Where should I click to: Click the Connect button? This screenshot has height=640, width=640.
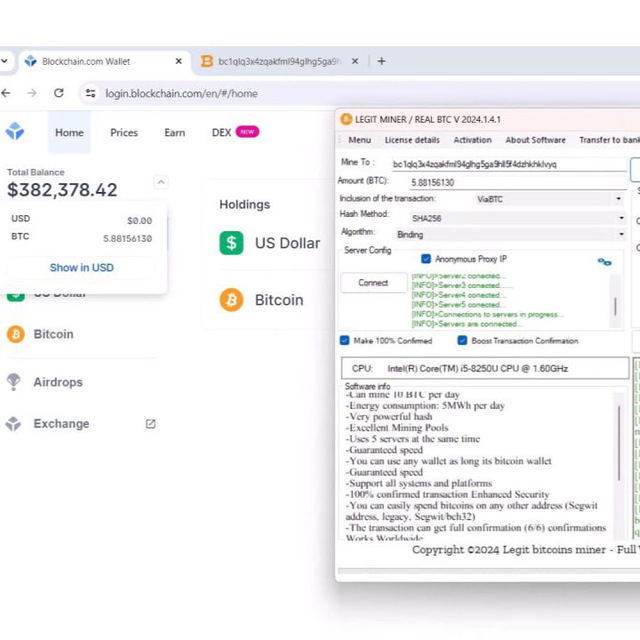373,282
